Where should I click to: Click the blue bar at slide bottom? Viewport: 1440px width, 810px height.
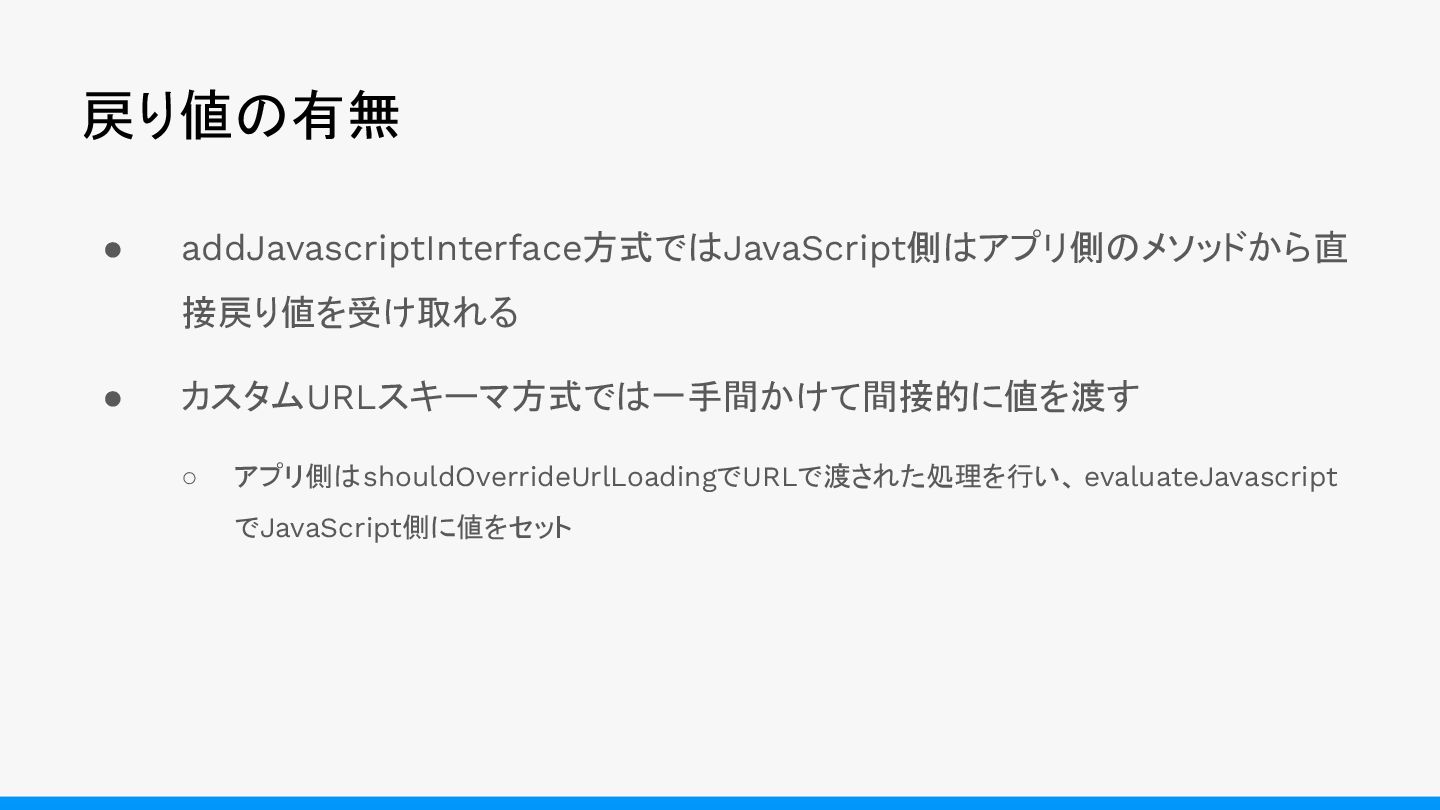(x=720, y=803)
